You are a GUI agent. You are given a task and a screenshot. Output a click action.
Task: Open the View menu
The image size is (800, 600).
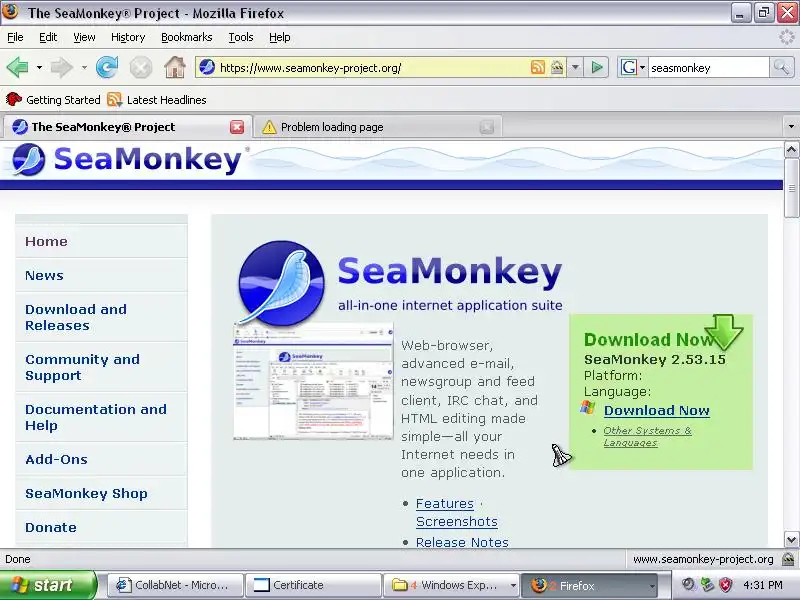coord(84,37)
